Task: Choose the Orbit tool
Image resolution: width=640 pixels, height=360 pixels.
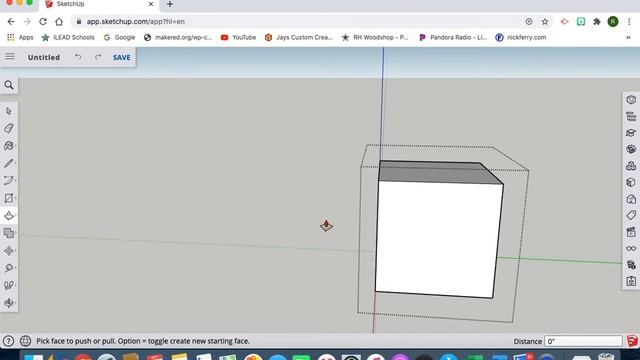Action: click(9, 303)
